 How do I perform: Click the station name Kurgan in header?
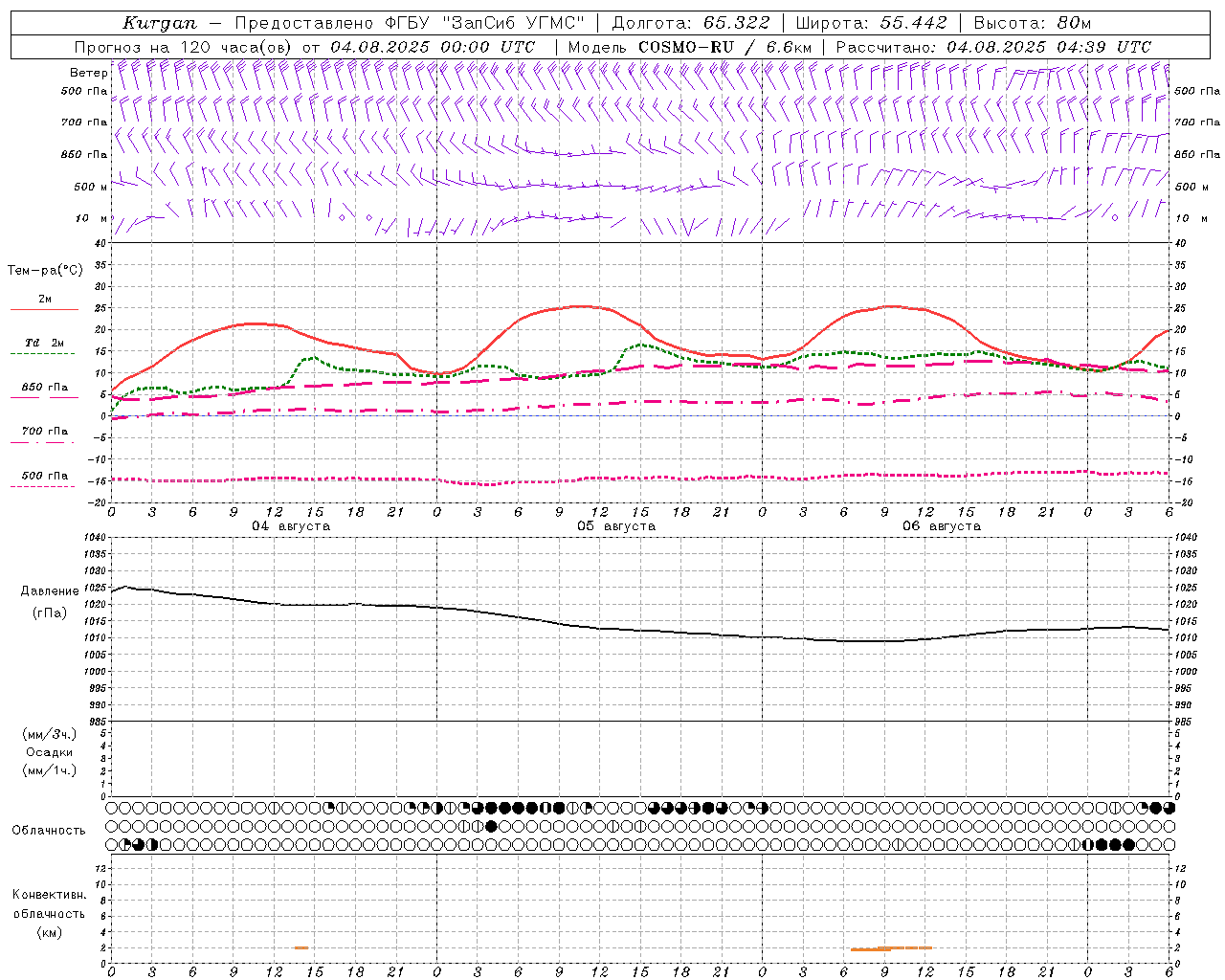pos(160,23)
